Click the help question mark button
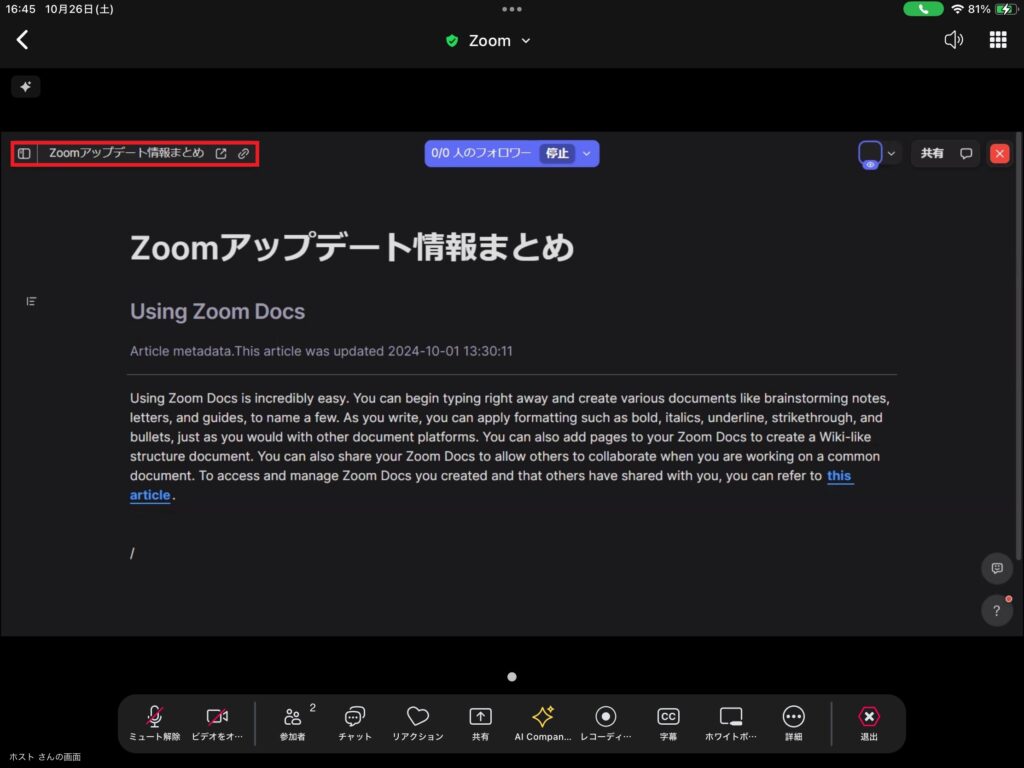 tap(996, 610)
